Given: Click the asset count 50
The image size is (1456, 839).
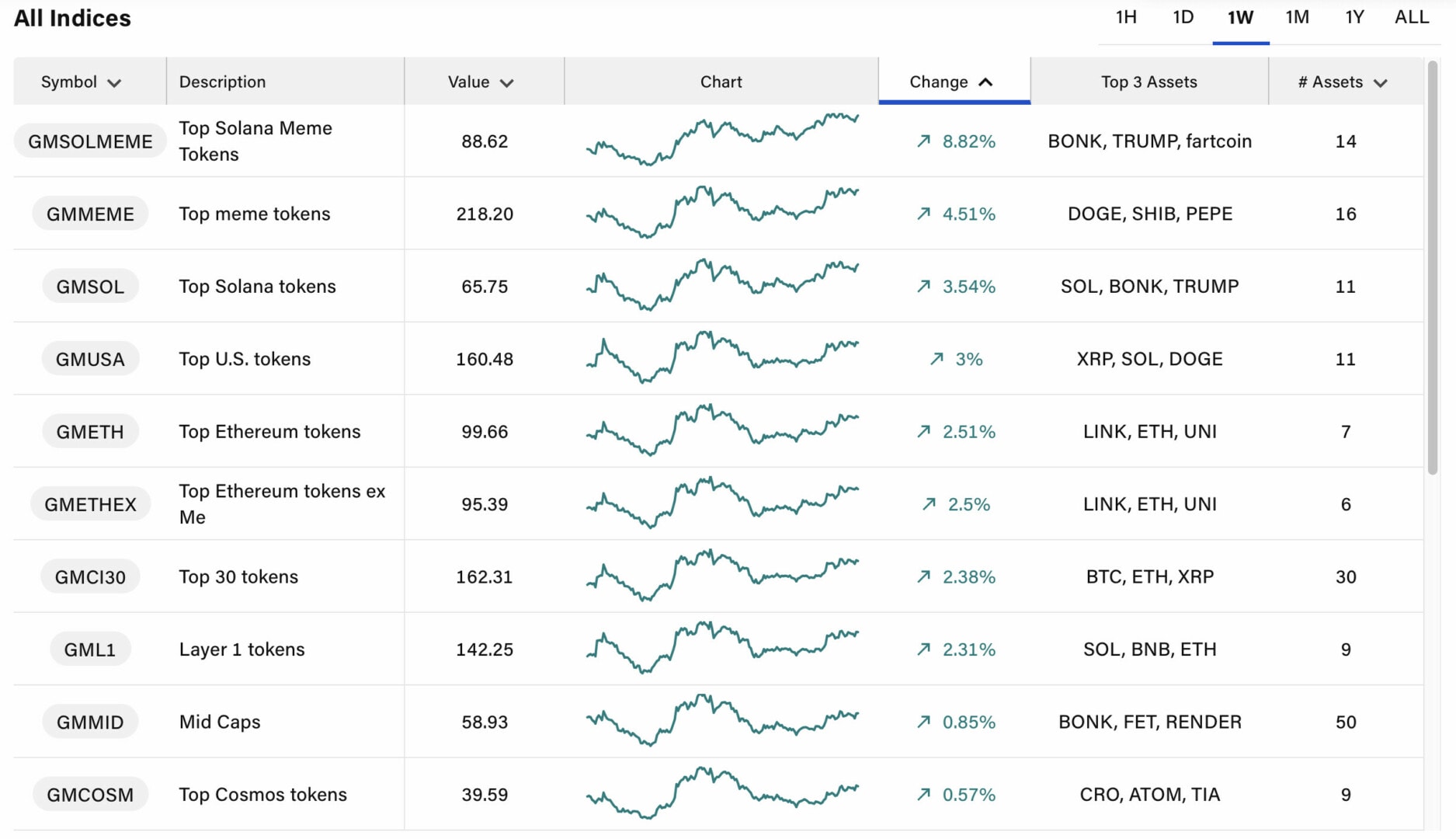Looking at the screenshot, I should coord(1346,722).
